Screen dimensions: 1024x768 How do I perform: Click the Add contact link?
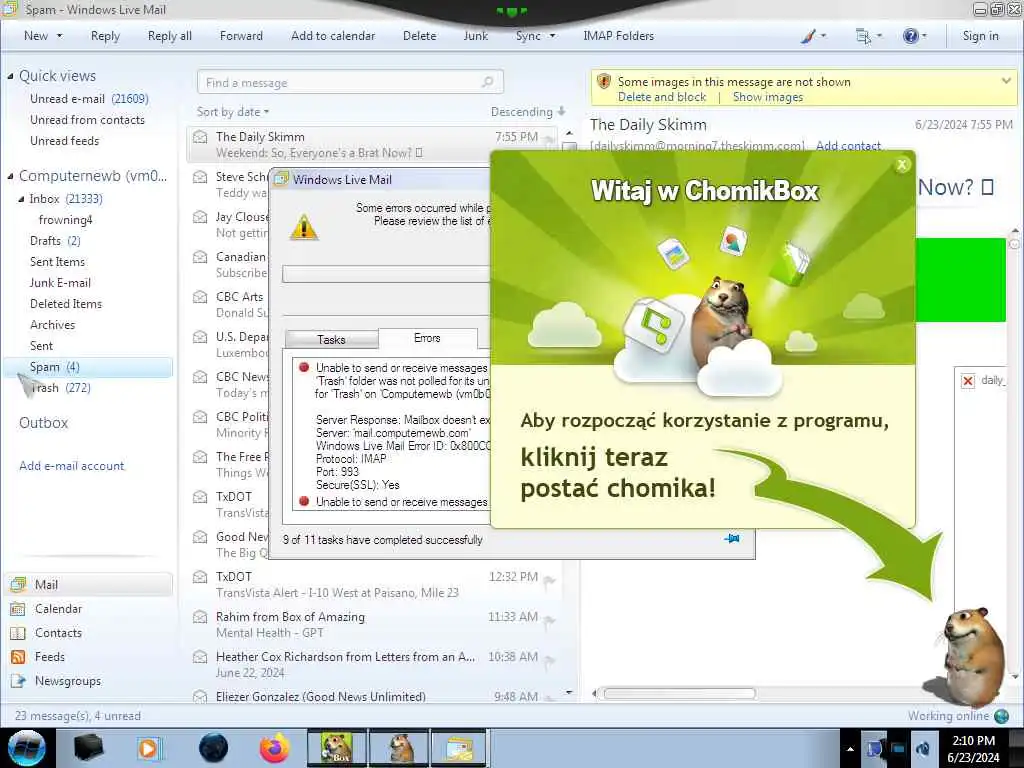(x=848, y=146)
